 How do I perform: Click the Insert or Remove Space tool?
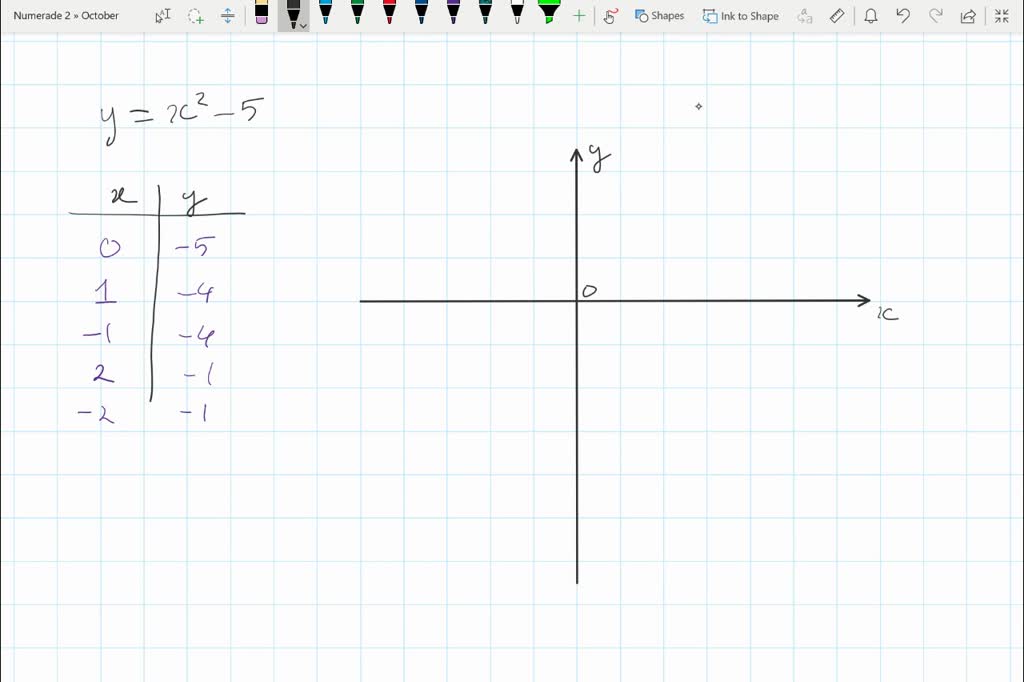point(228,16)
